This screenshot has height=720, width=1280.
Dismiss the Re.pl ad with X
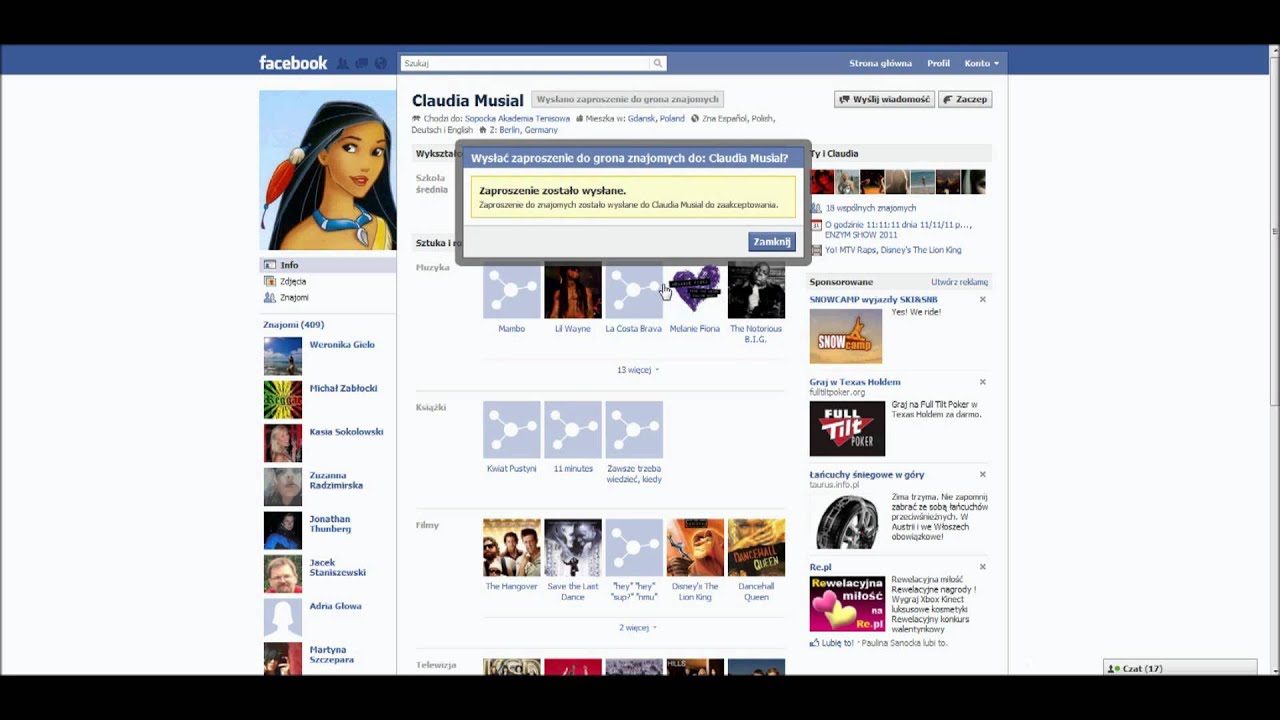[x=982, y=567]
